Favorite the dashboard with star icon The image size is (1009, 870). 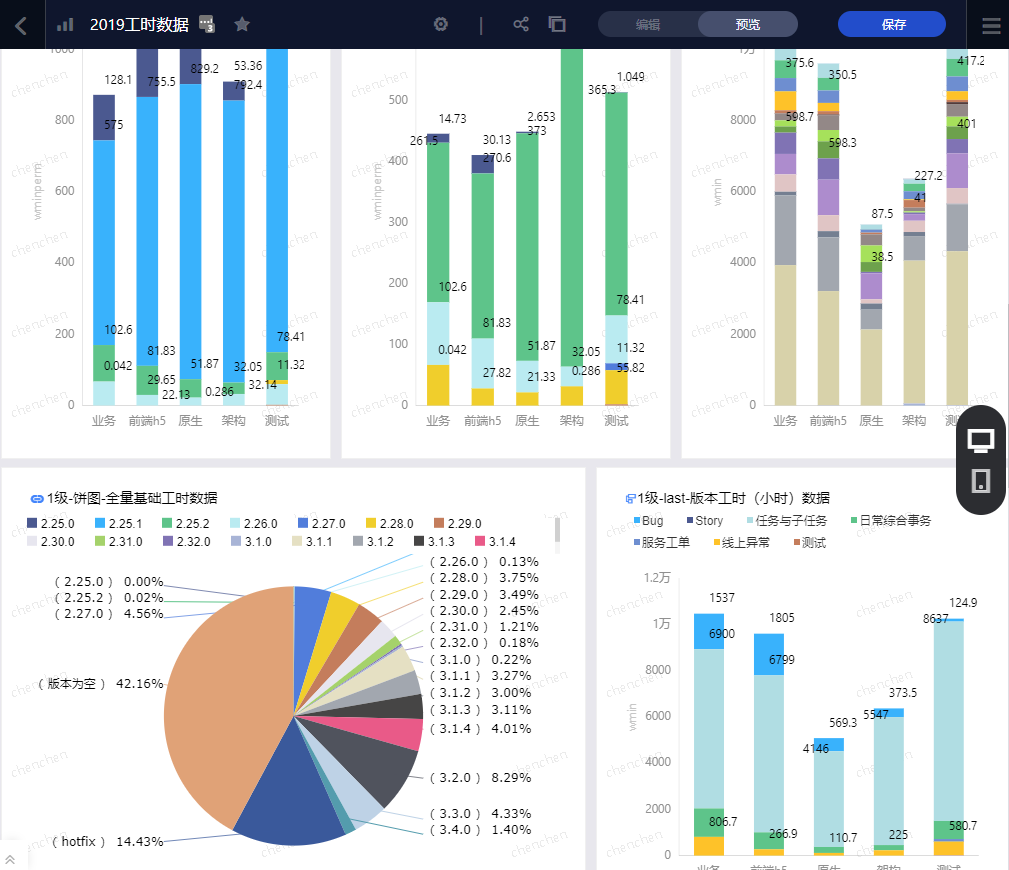[x=242, y=24]
